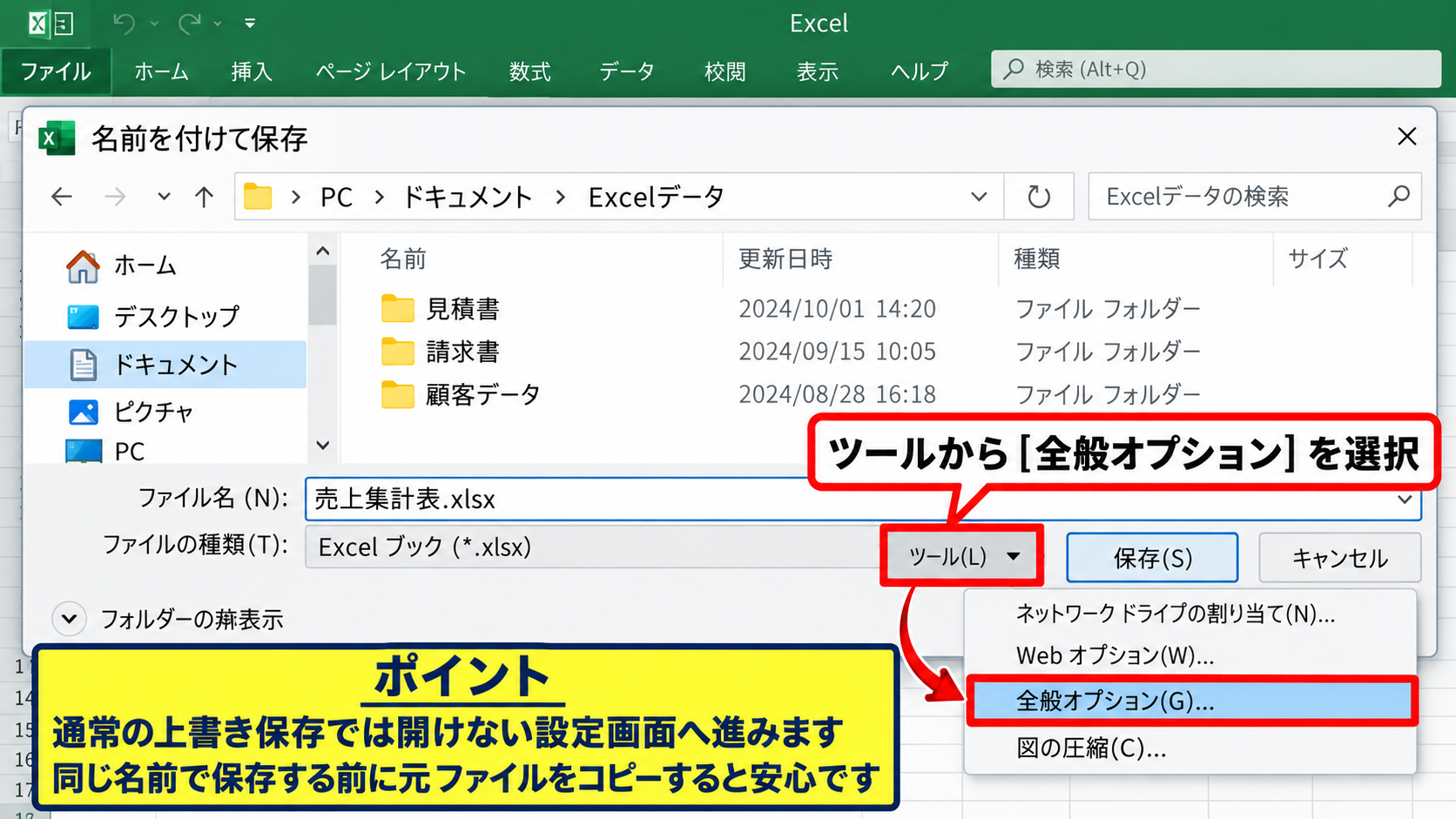Image resolution: width=1456 pixels, height=819 pixels.
Task: Select the 請求書 folder icon
Action: point(397,351)
